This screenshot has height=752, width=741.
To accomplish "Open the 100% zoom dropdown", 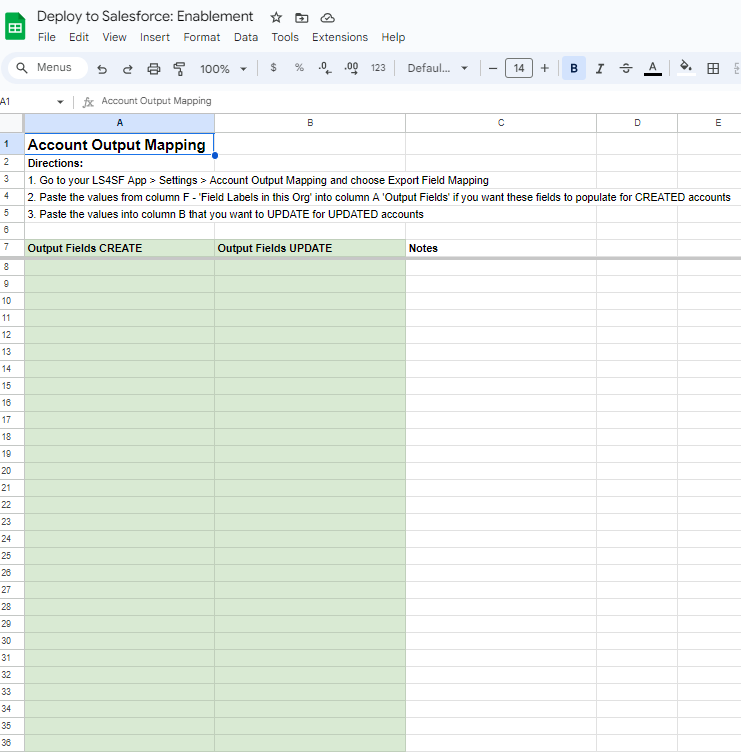I will [223, 69].
